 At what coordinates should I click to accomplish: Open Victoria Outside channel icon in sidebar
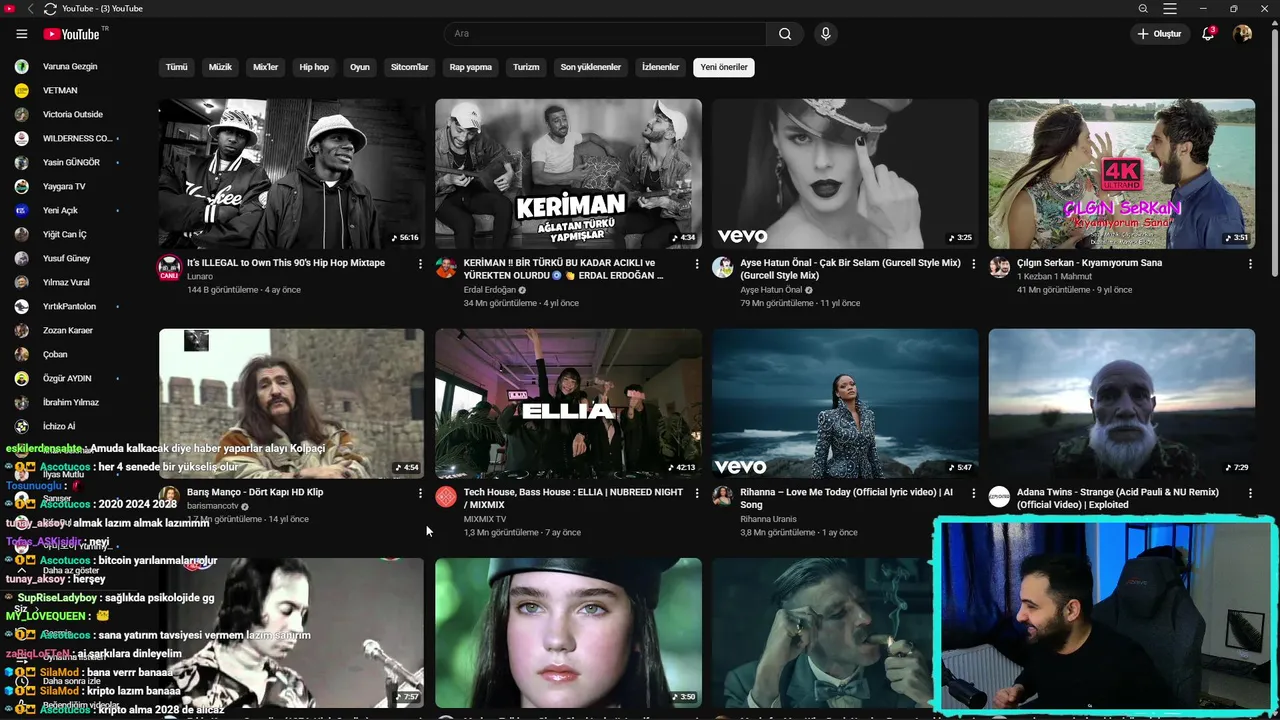point(21,114)
